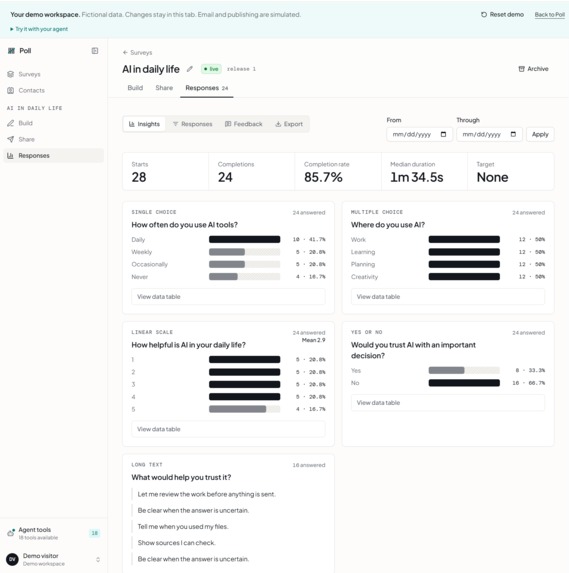Click the 18 tools count badge

coord(95,533)
